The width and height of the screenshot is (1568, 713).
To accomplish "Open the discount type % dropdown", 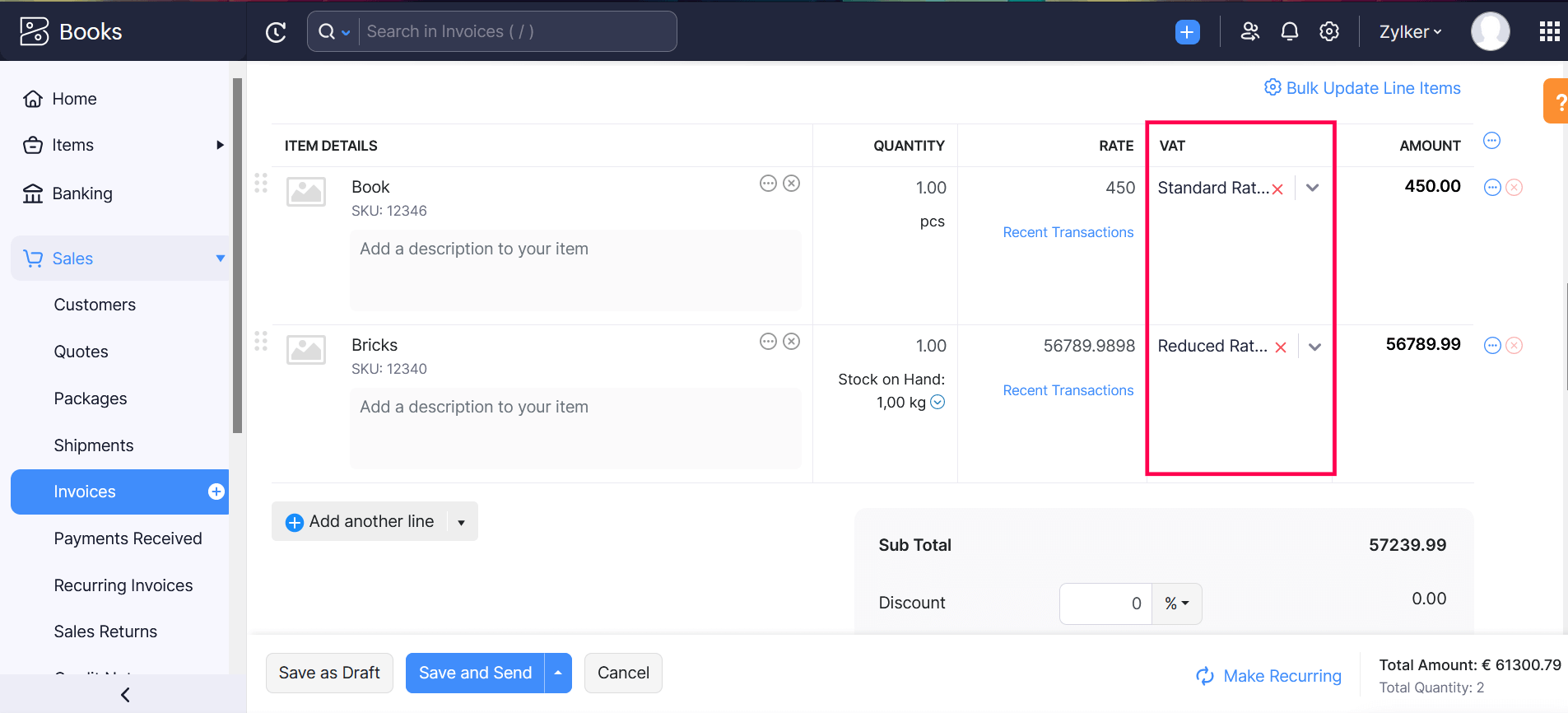I will tap(1177, 603).
